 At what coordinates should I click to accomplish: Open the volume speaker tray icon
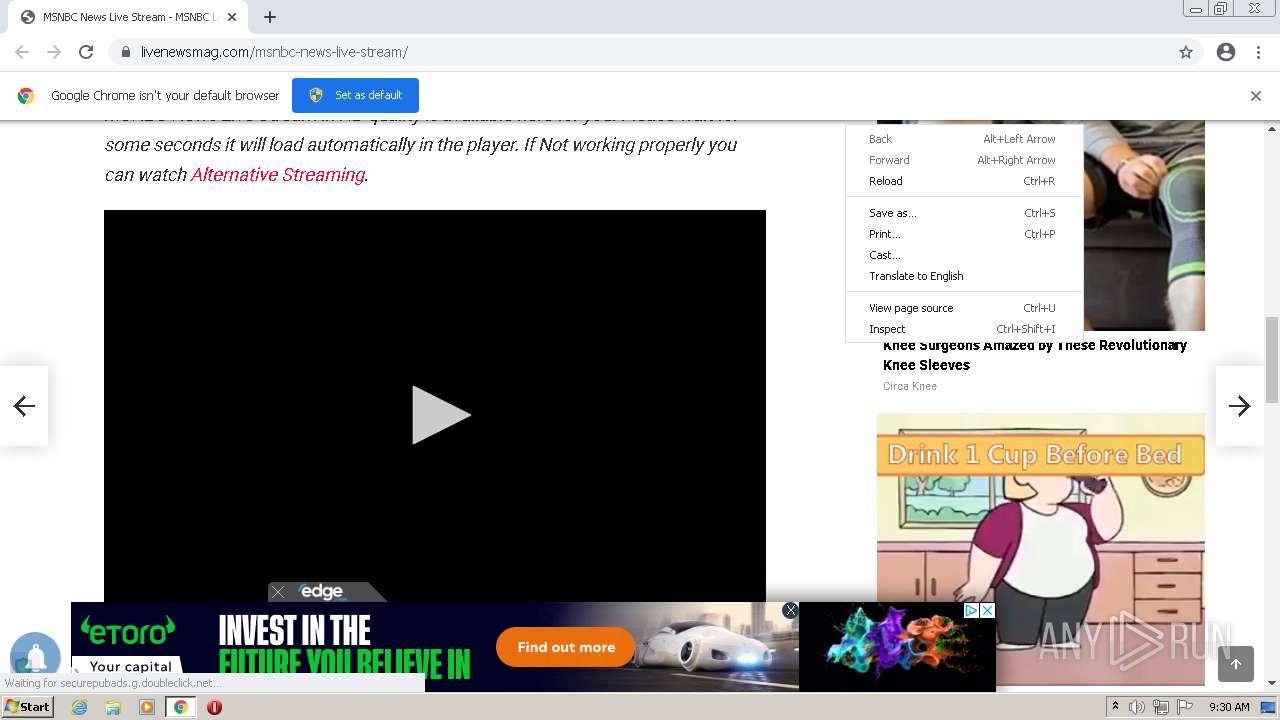click(1137, 707)
